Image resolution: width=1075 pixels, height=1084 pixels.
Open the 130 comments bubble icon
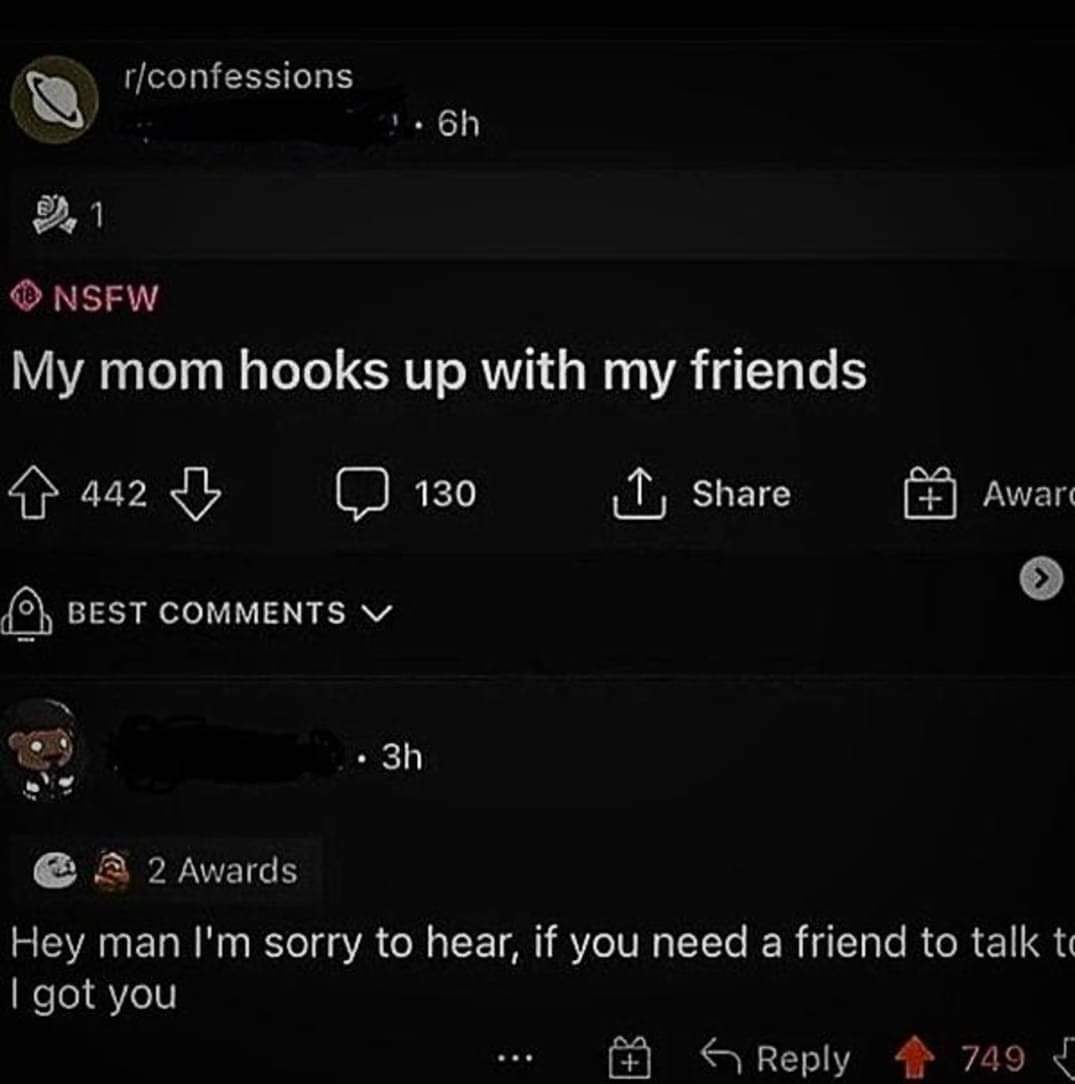tap(362, 493)
